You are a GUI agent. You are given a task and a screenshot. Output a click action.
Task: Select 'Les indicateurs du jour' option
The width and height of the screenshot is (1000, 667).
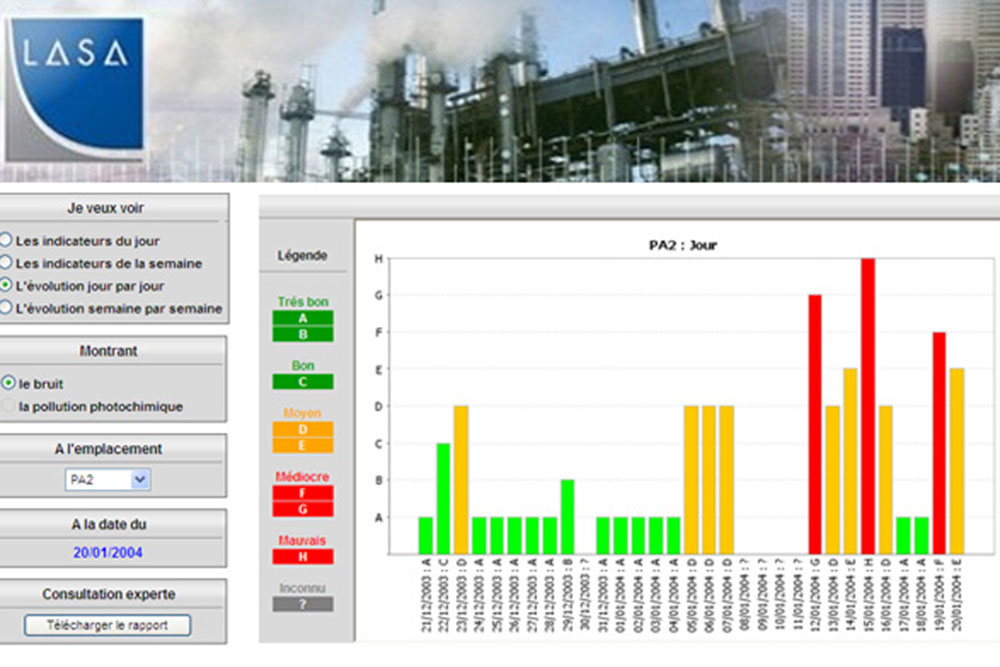tap(6, 241)
